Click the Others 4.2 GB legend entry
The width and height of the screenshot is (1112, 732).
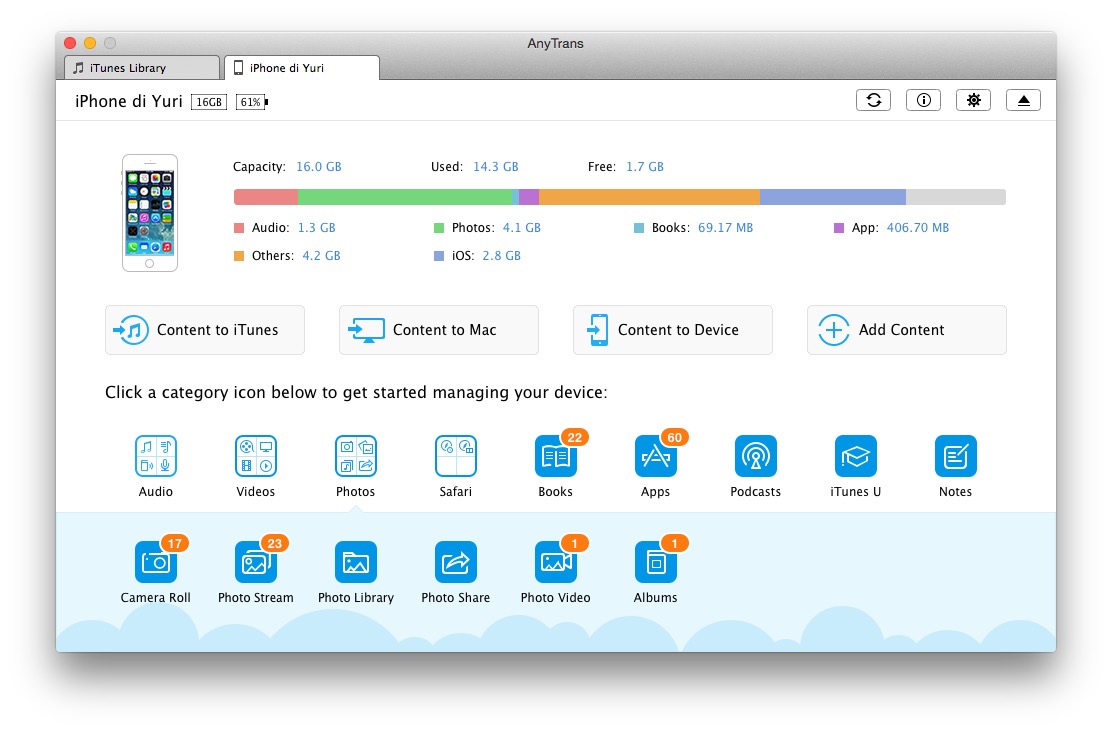[x=287, y=255]
